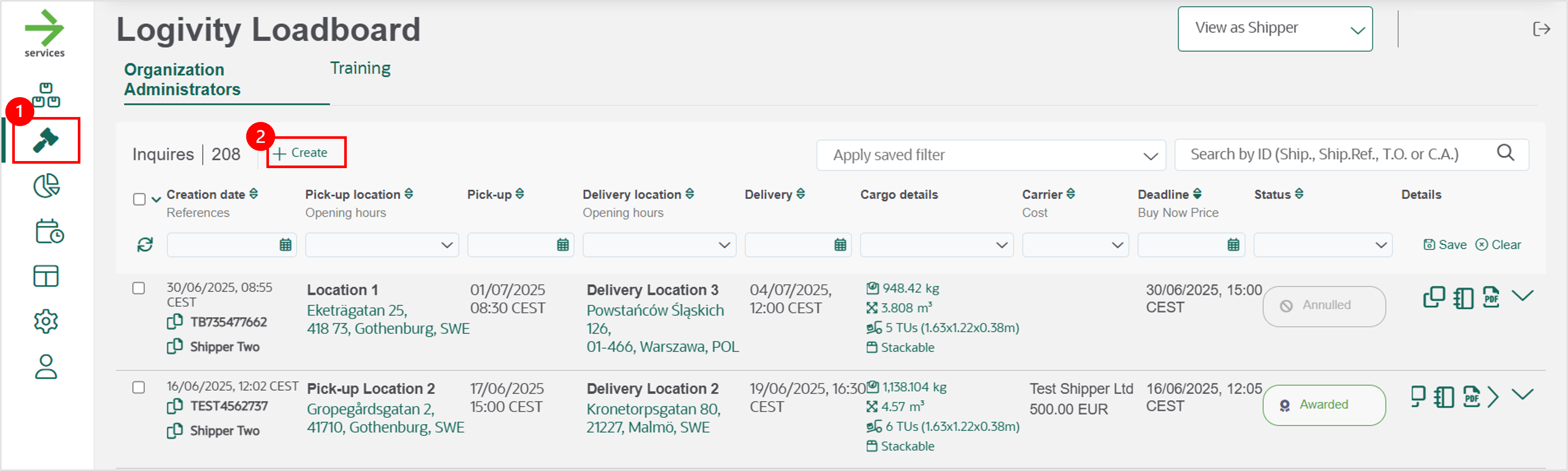
Task: Save the current filter
Action: pos(1444,245)
